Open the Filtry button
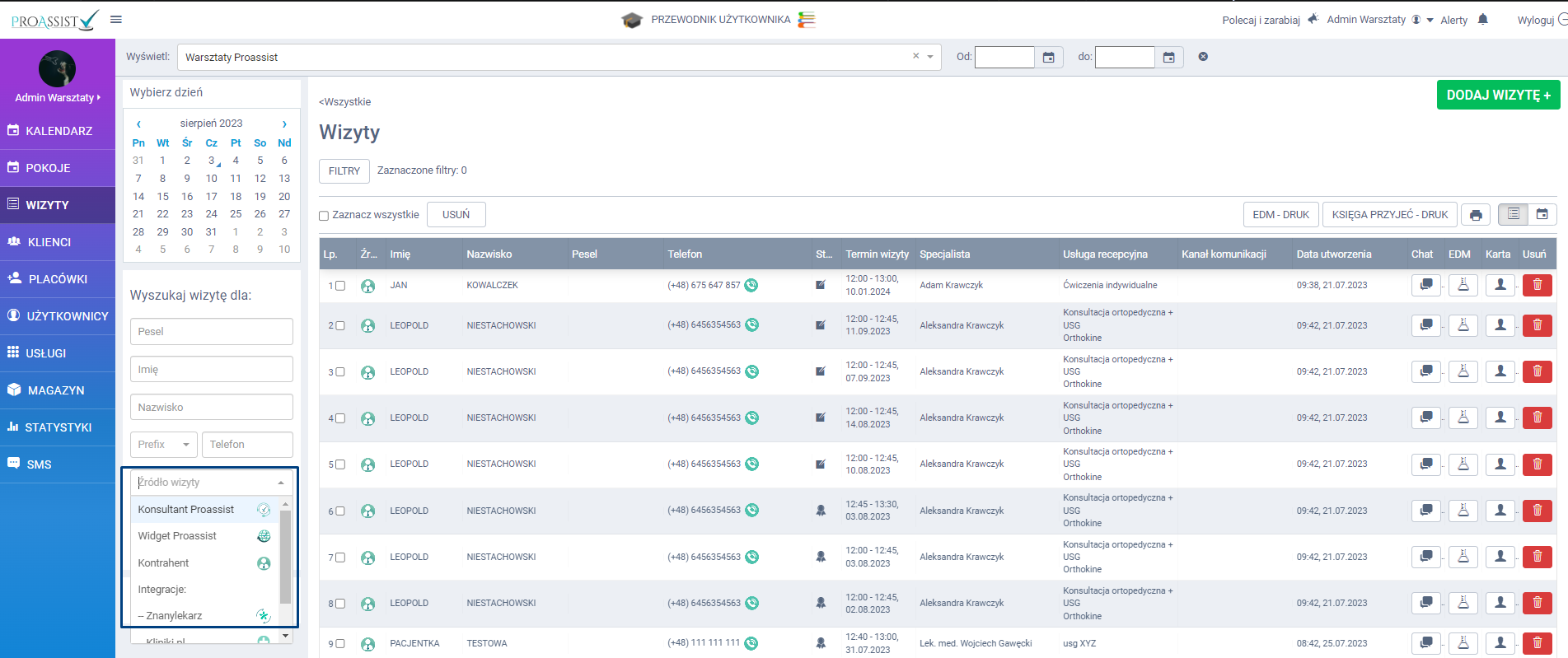 pyautogui.click(x=344, y=171)
